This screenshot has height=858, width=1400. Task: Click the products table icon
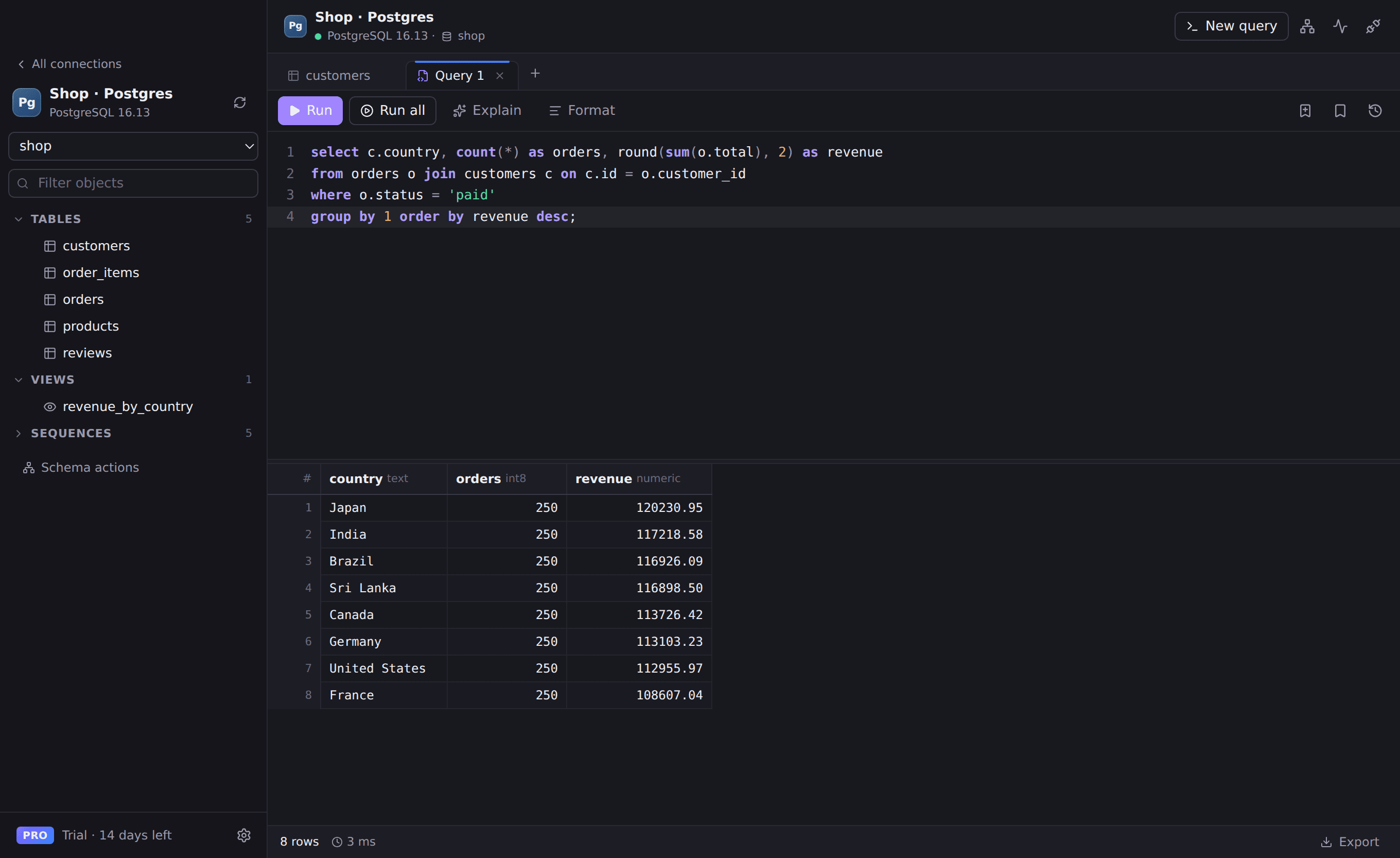tap(50, 327)
